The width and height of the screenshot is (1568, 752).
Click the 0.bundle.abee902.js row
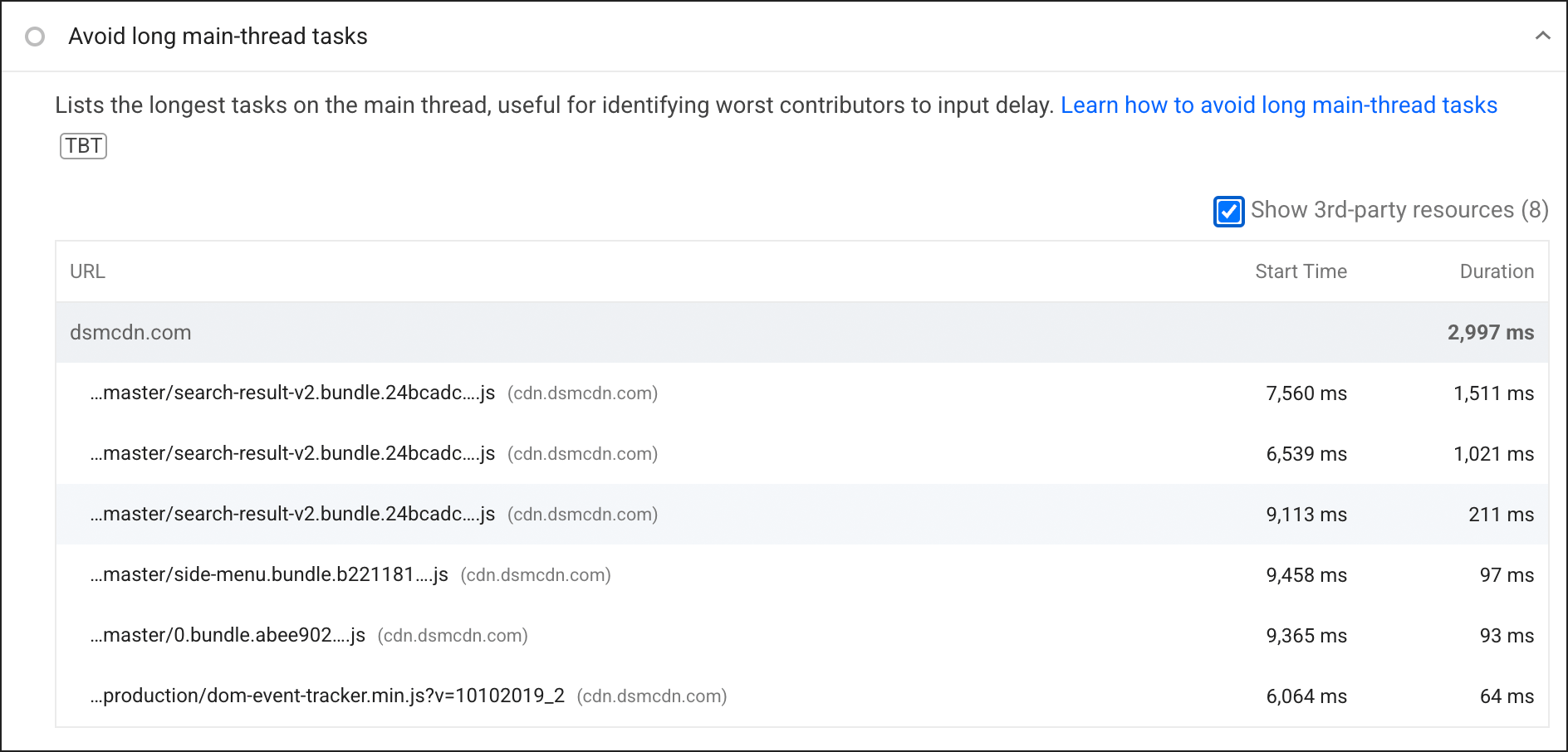(x=227, y=636)
